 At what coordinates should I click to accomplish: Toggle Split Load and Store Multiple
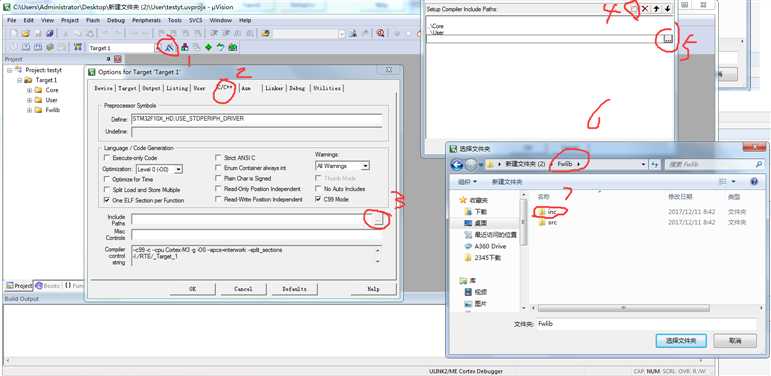point(107,190)
